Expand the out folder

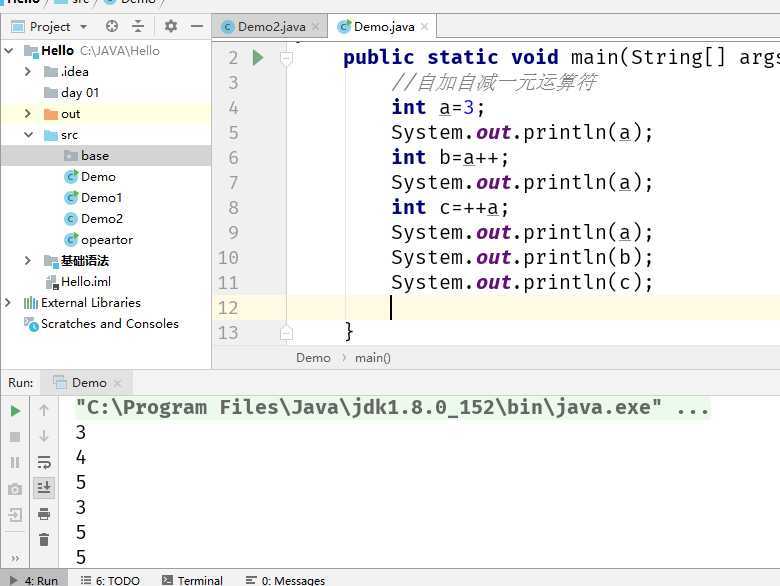[x=28, y=114]
